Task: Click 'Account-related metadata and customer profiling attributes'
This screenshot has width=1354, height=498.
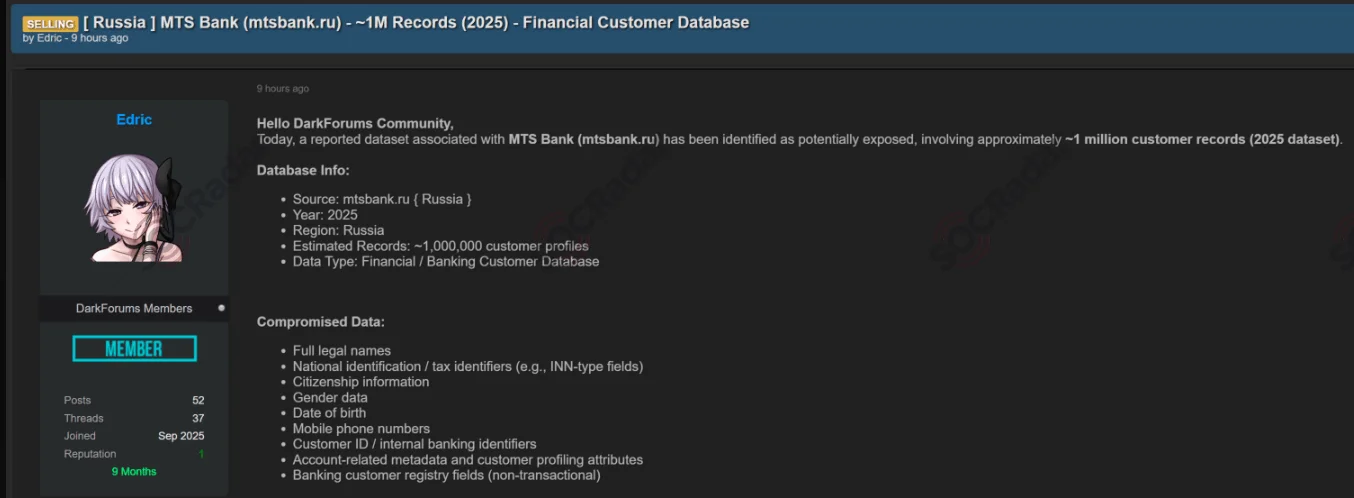Action: (468, 460)
